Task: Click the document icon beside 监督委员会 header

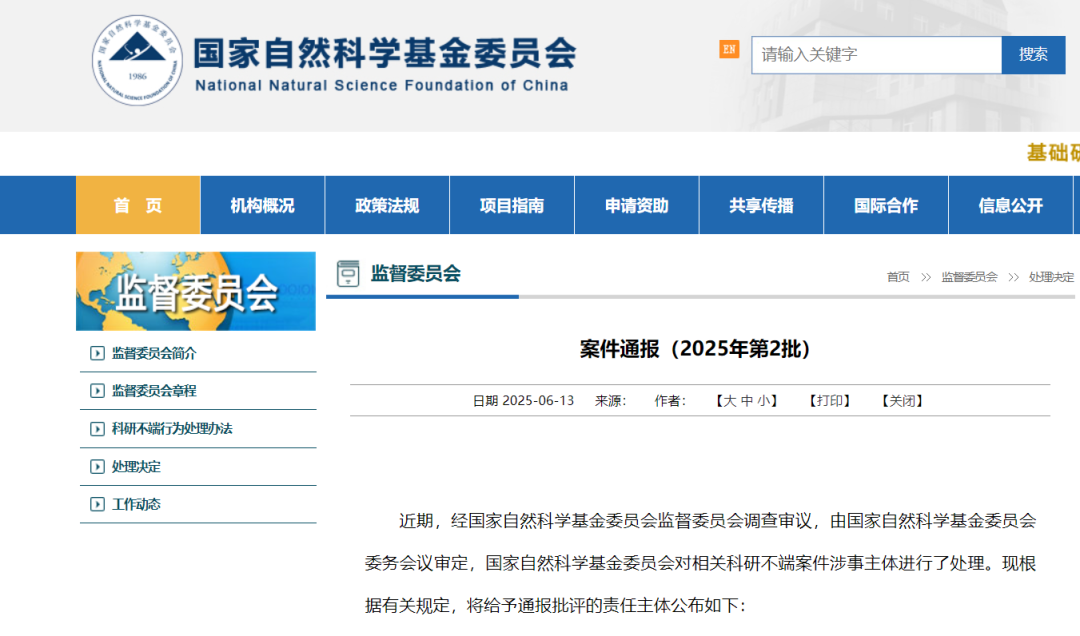Action: point(347,272)
